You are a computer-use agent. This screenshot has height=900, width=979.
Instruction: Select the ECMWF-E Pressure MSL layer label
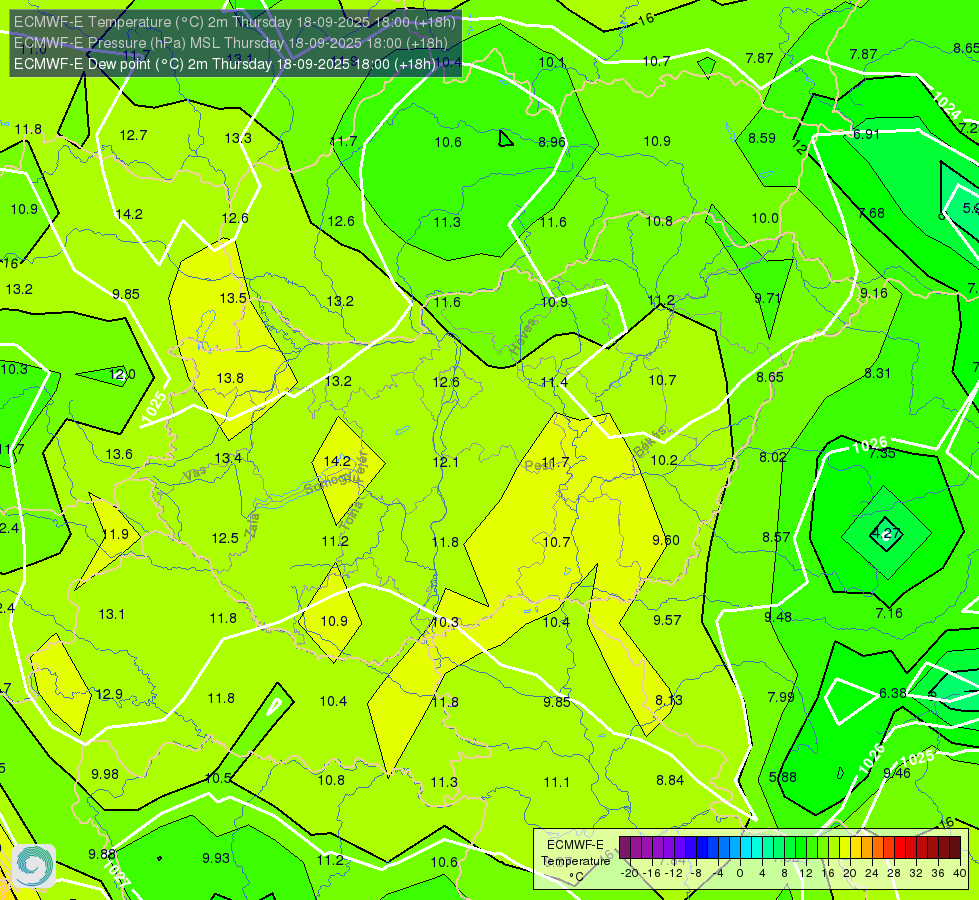(230, 43)
